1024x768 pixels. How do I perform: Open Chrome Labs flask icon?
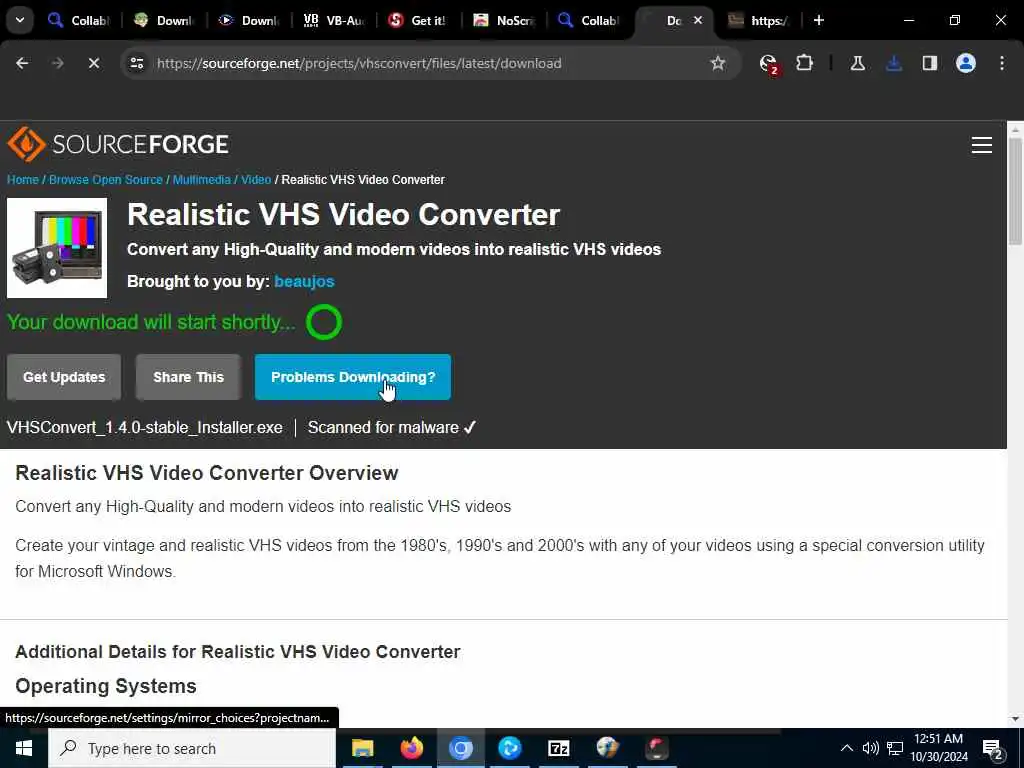tap(857, 63)
